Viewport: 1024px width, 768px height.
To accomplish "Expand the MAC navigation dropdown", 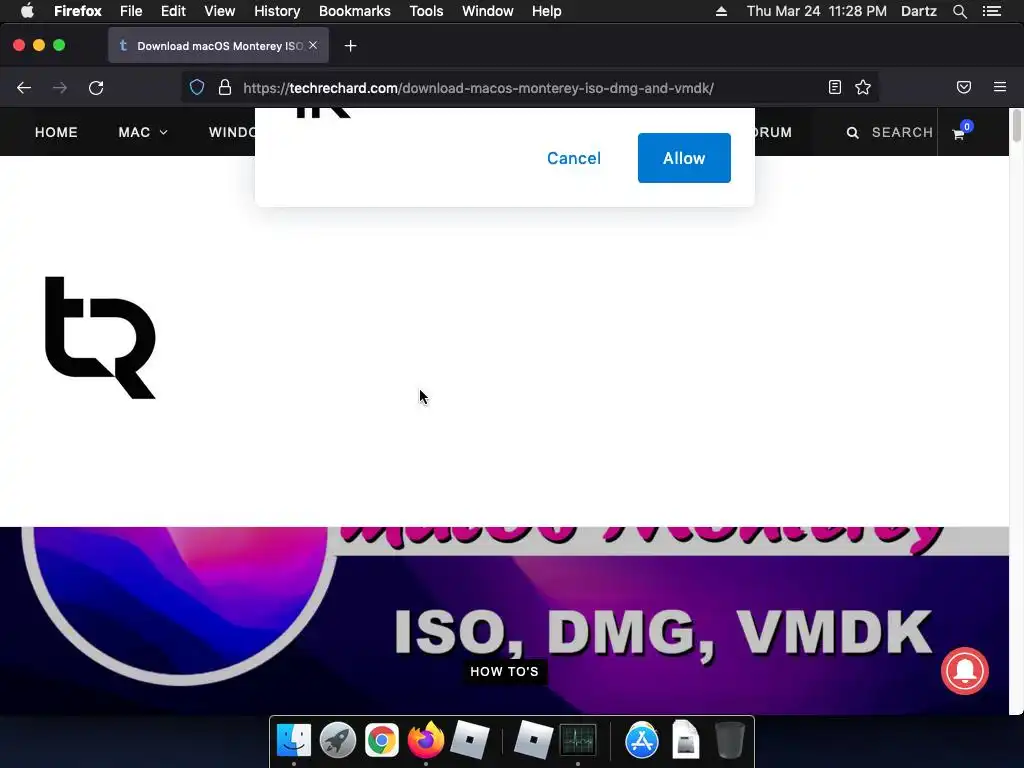I will click(143, 132).
